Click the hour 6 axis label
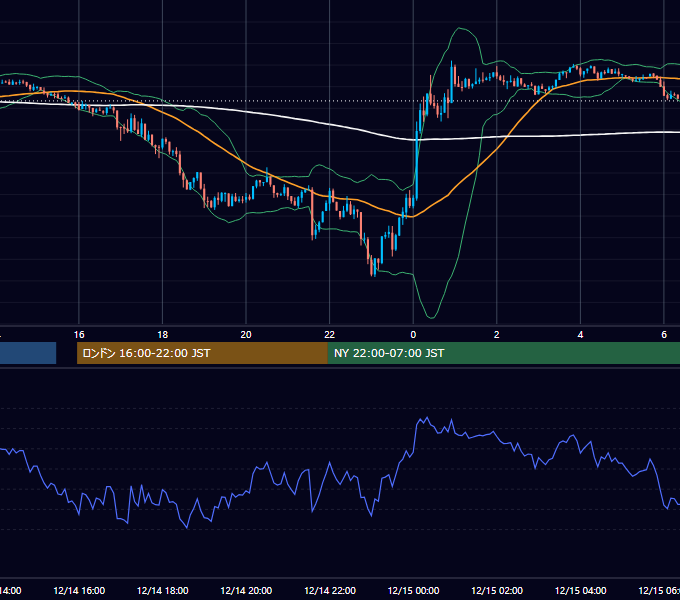The image size is (680, 600). [664, 335]
